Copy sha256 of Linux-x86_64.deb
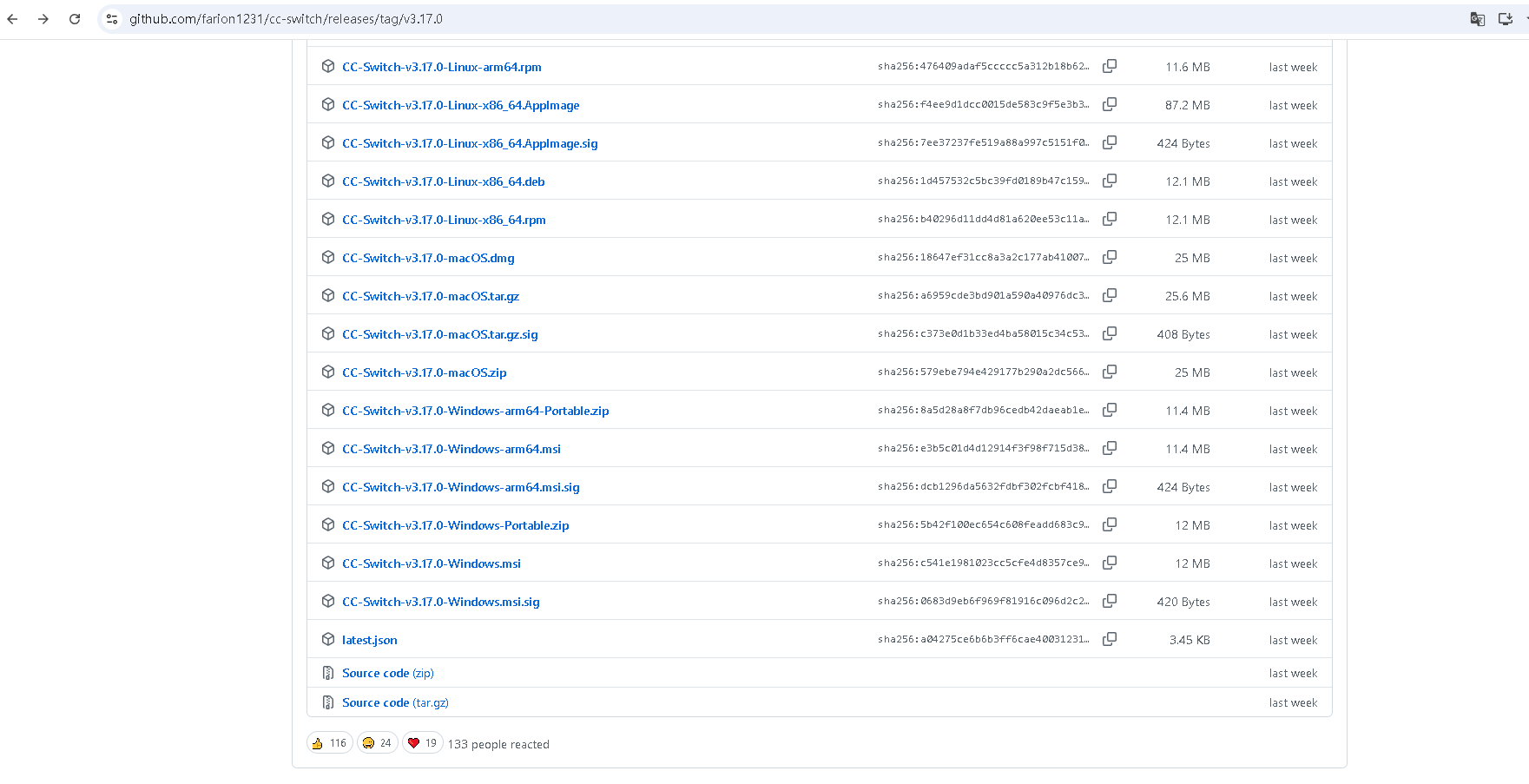The image size is (1529, 784). coord(1110,181)
